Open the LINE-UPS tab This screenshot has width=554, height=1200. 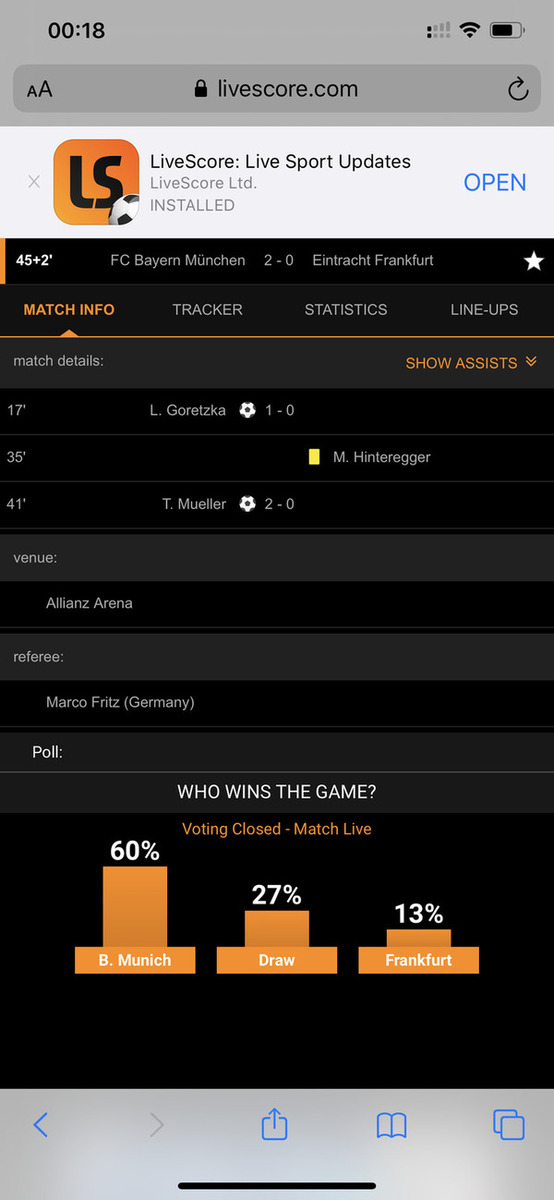tap(484, 310)
